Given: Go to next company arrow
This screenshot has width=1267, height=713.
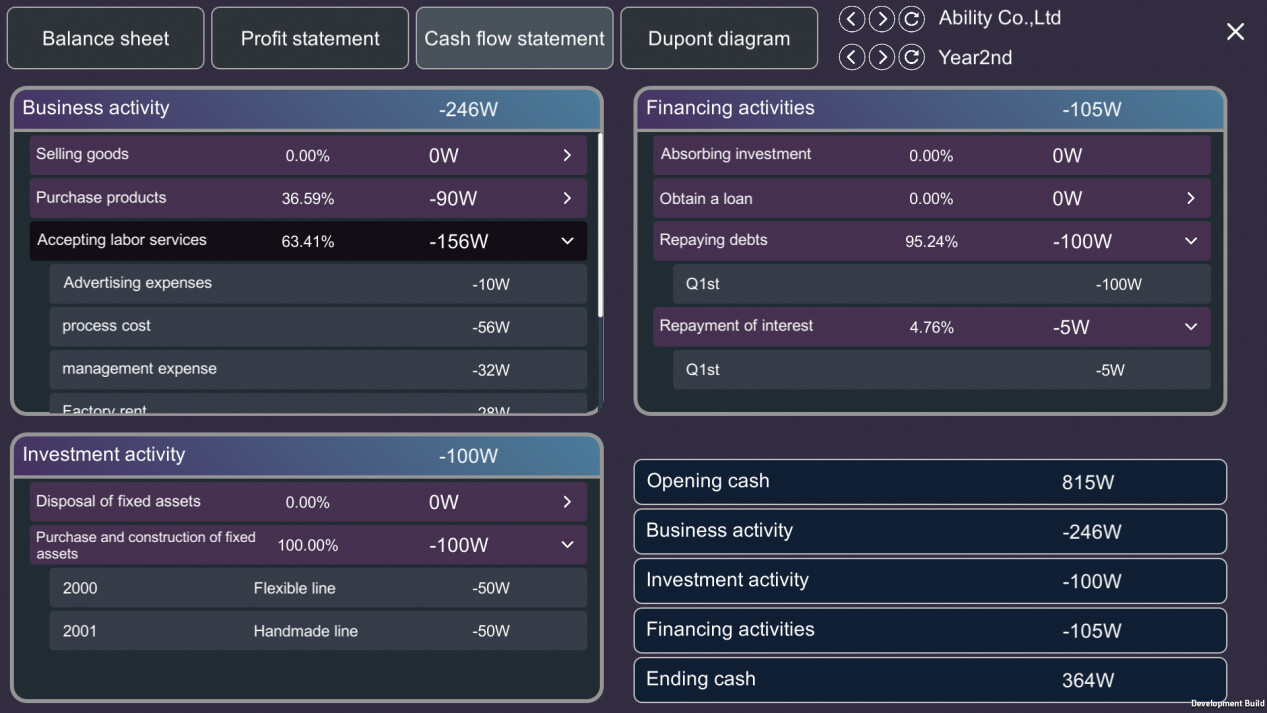Looking at the screenshot, I should [881, 19].
